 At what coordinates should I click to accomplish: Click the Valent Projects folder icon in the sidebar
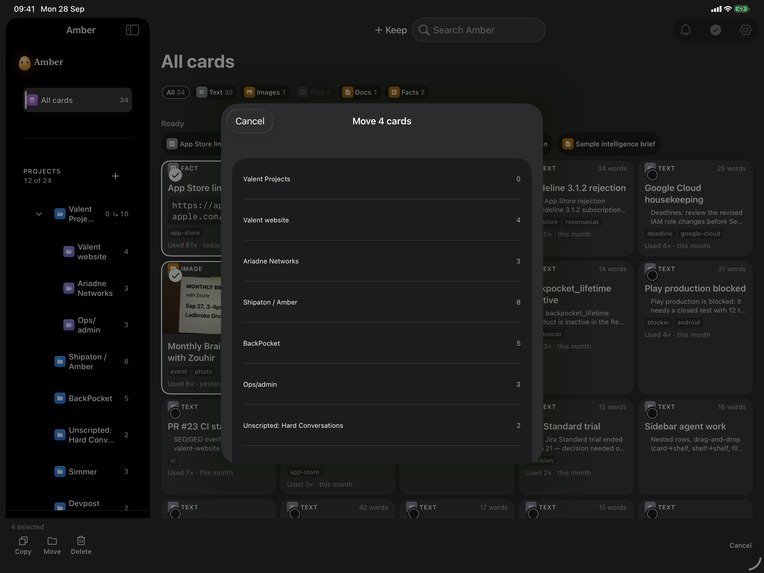59,214
